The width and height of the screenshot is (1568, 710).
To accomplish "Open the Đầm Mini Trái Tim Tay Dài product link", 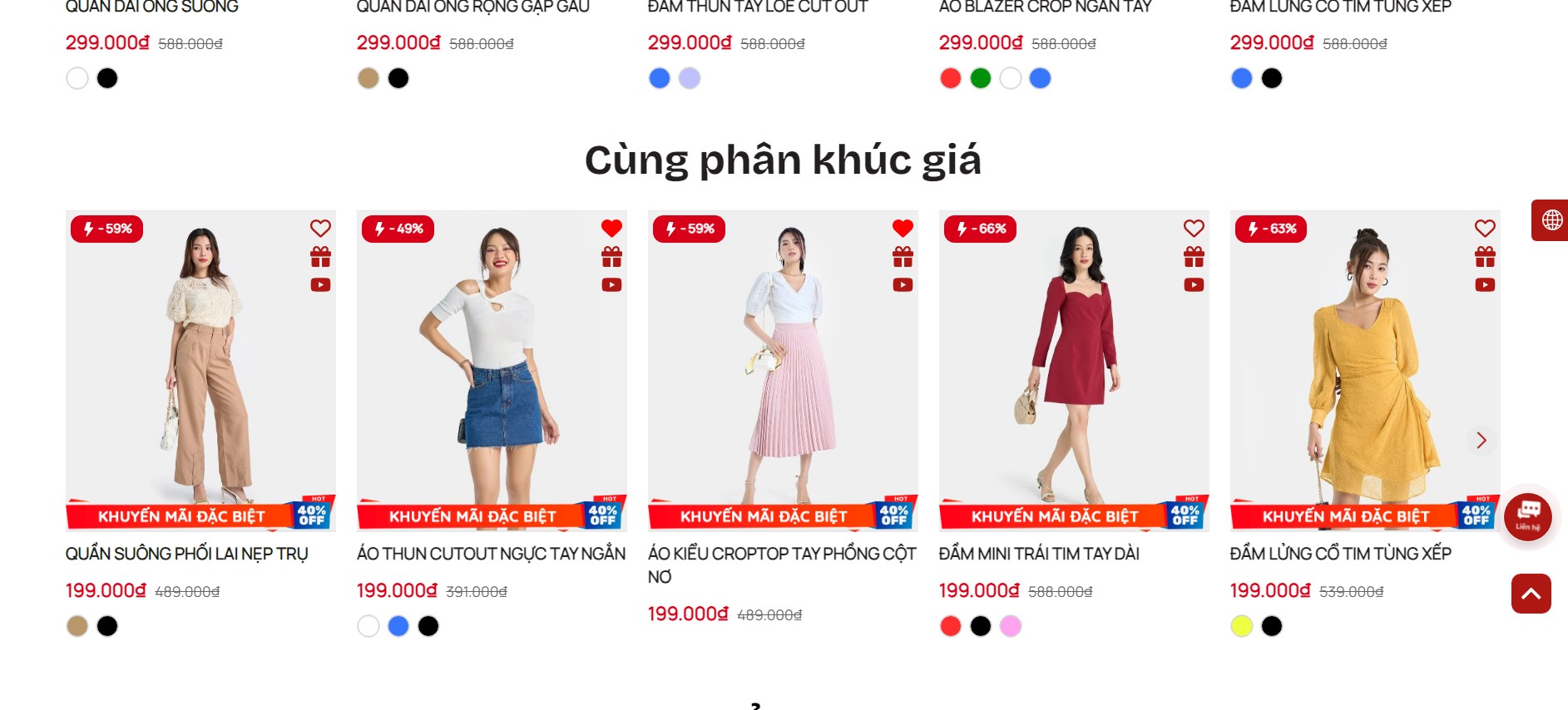I will [1039, 554].
